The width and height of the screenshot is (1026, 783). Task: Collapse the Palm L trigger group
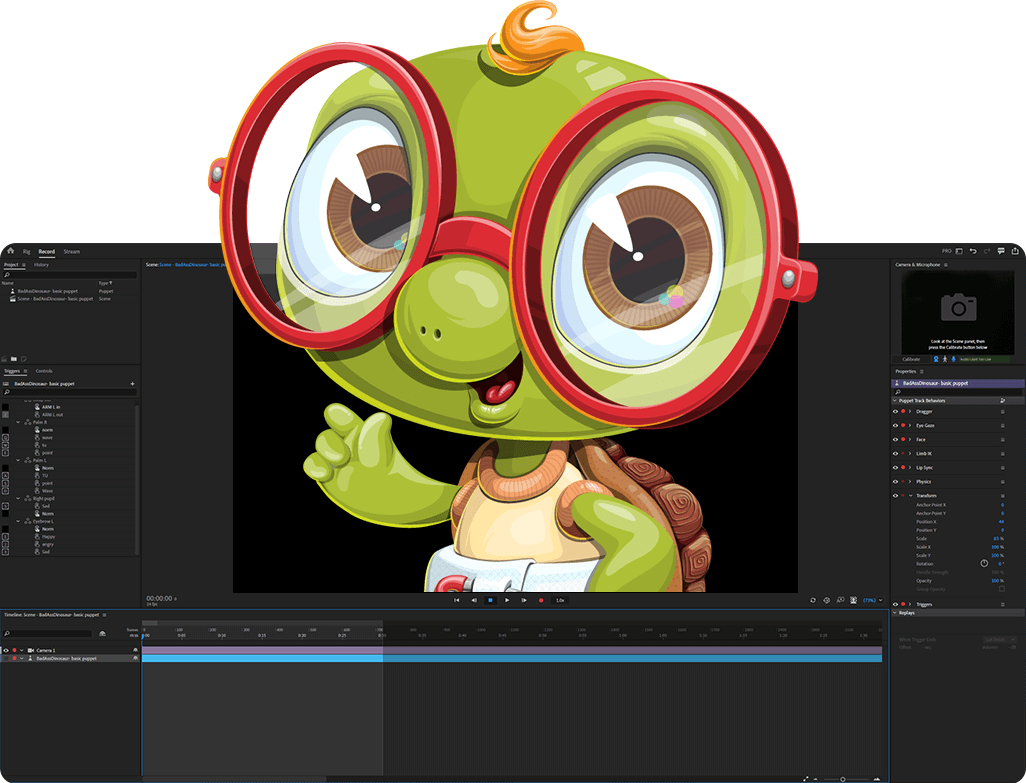18,460
